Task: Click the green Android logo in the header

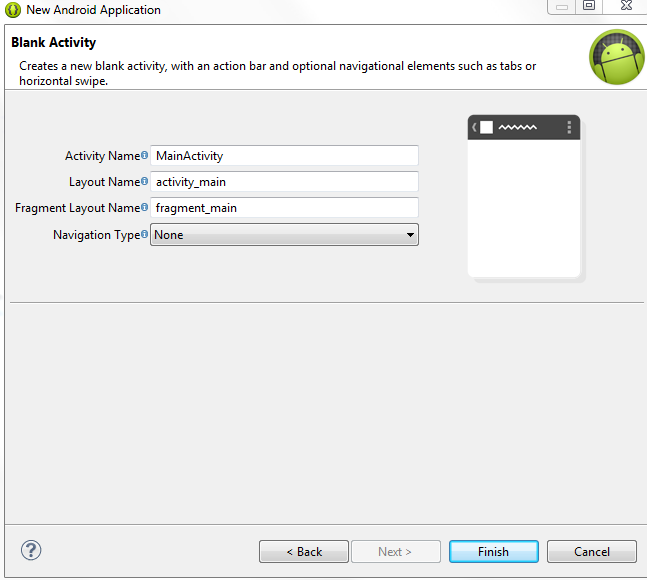Action: pos(616,57)
